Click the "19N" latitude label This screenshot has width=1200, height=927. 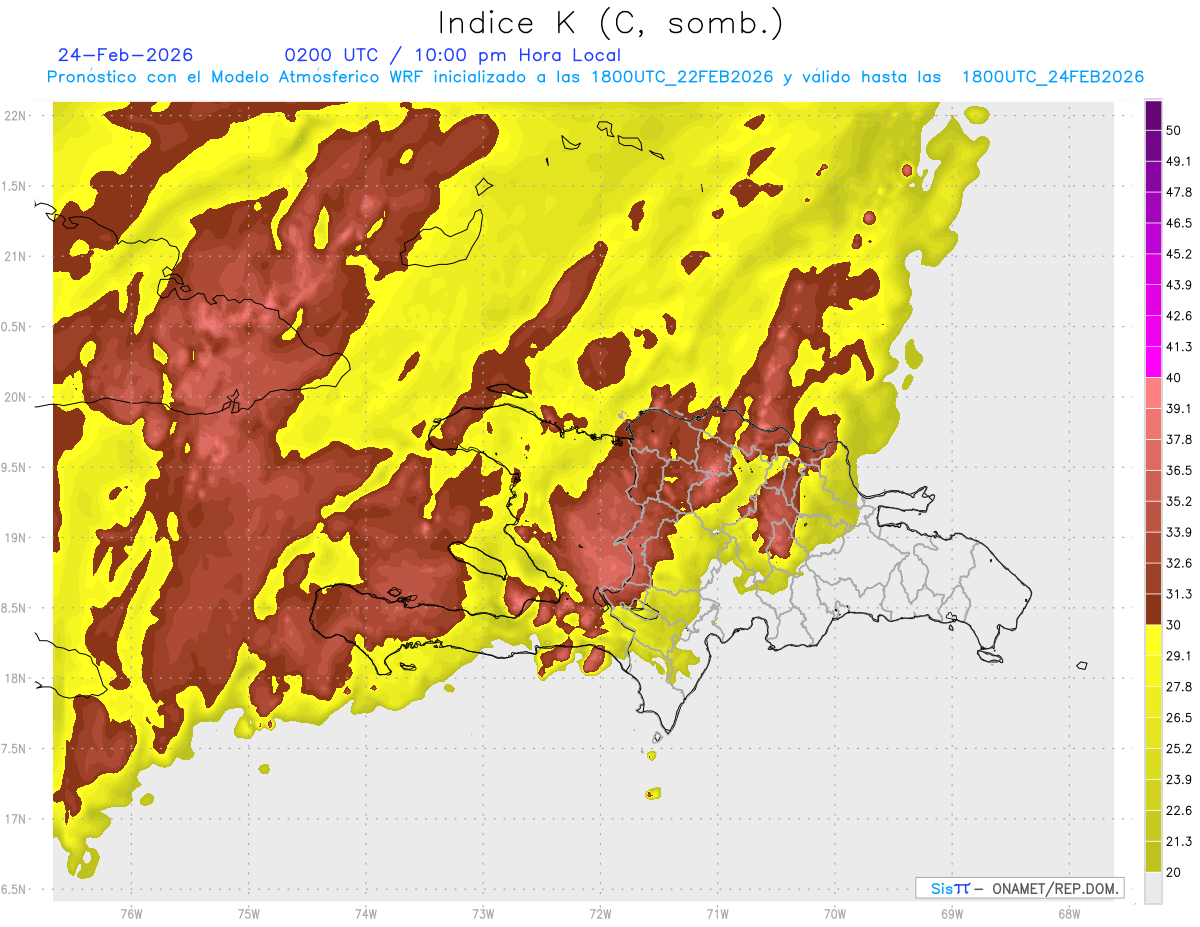tap(15, 538)
